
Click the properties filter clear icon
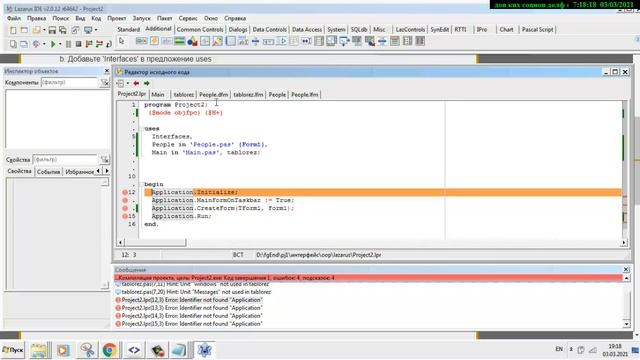coord(104,160)
